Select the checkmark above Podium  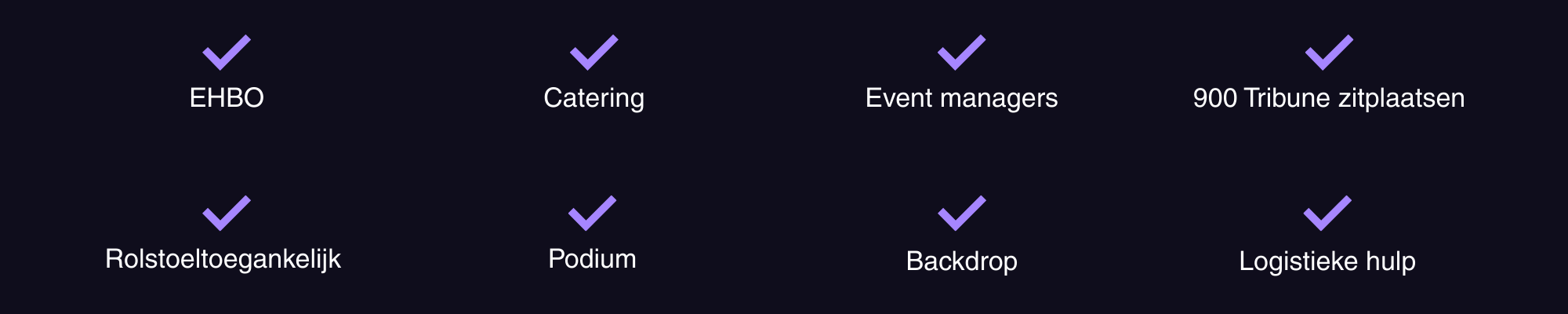[x=592, y=214]
